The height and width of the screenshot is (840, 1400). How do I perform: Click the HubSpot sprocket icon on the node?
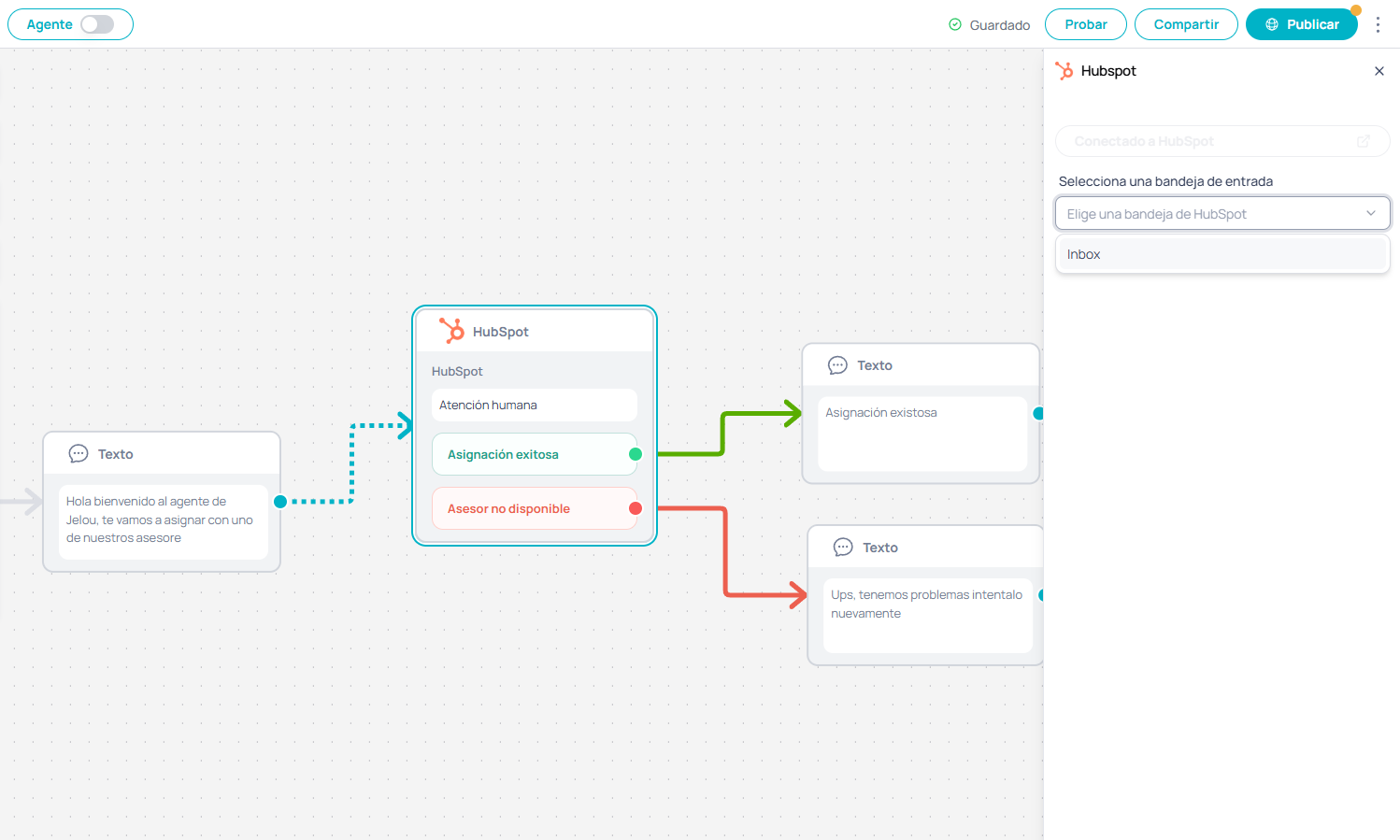(452, 331)
